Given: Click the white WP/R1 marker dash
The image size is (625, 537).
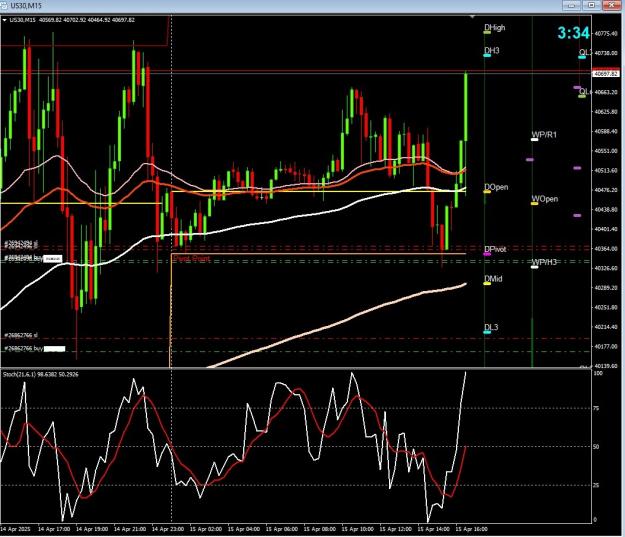Looking at the screenshot, I should [x=535, y=140].
